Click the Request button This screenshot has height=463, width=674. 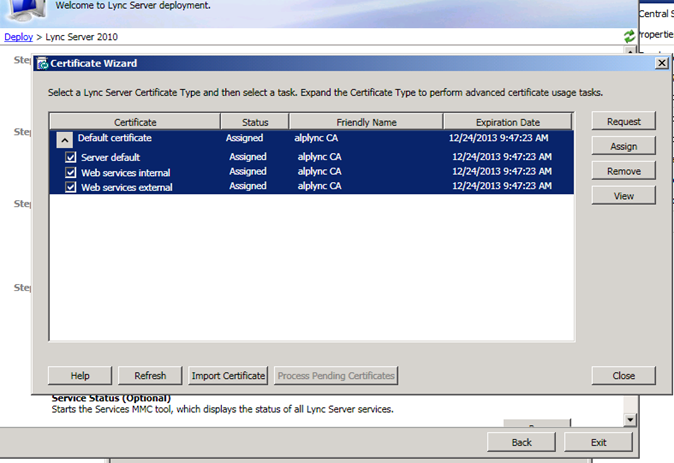click(x=624, y=122)
